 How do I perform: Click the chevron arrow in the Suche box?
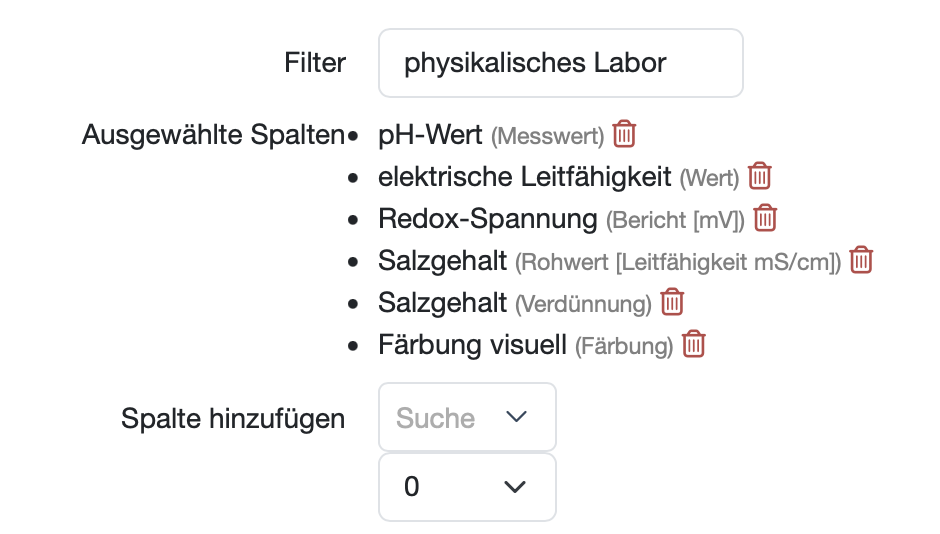pyautogui.click(x=516, y=417)
